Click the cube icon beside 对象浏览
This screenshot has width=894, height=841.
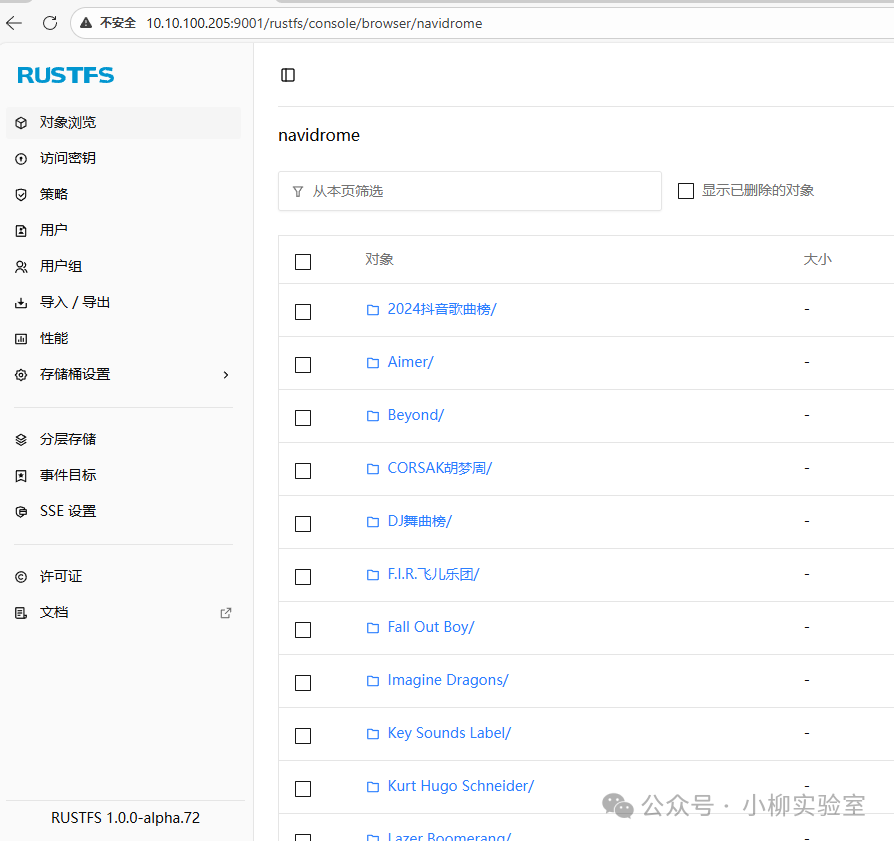[21, 123]
